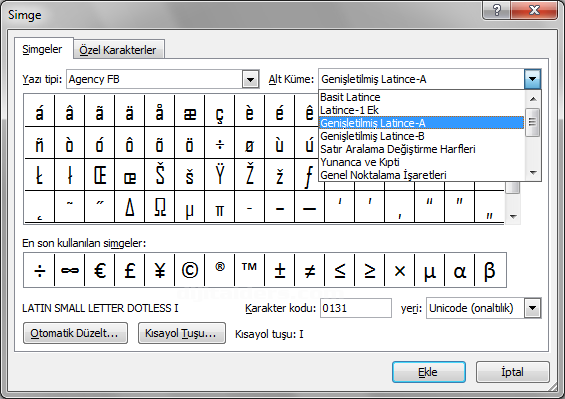
Task: Open the yeri Unicode (onaltılık) dropdown
Action: pos(533,308)
